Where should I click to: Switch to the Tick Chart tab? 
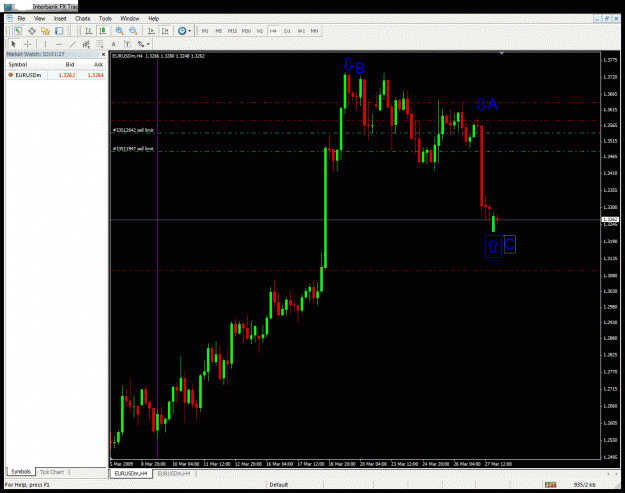[52, 472]
